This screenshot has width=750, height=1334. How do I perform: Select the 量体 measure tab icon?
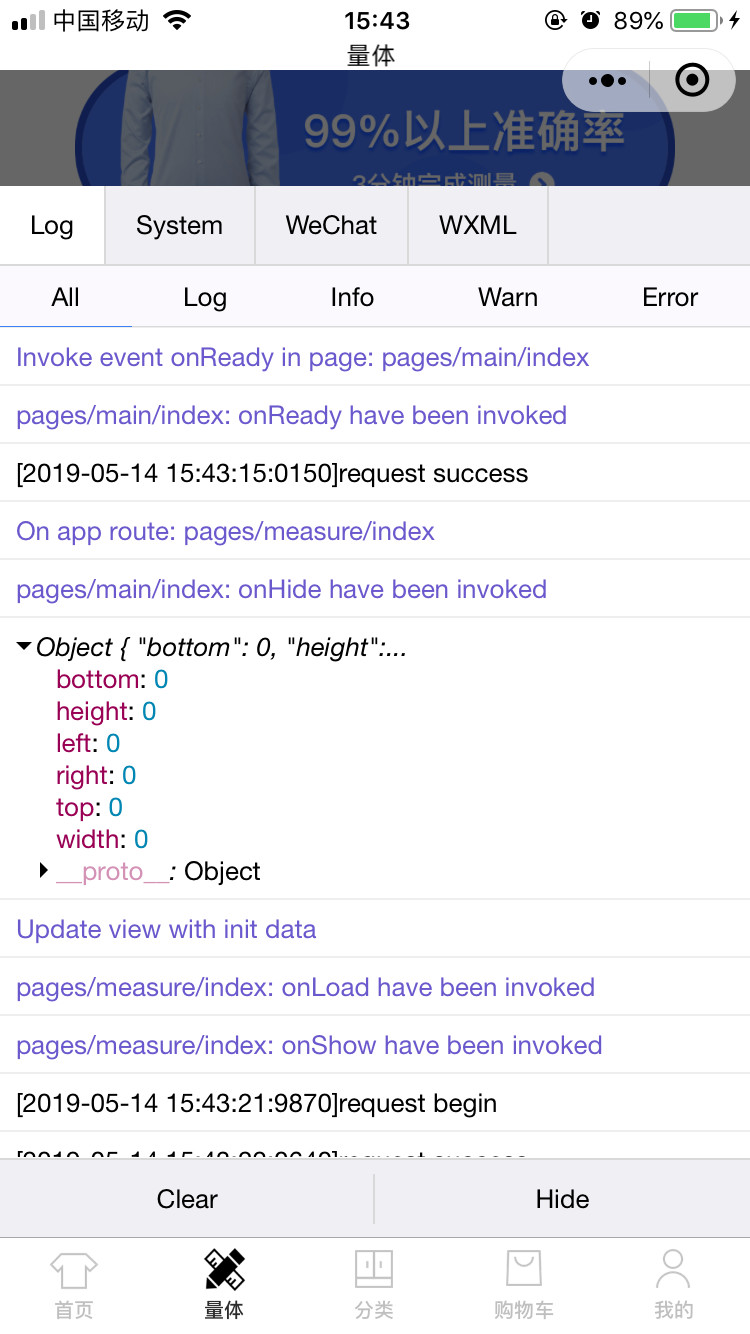(224, 1270)
